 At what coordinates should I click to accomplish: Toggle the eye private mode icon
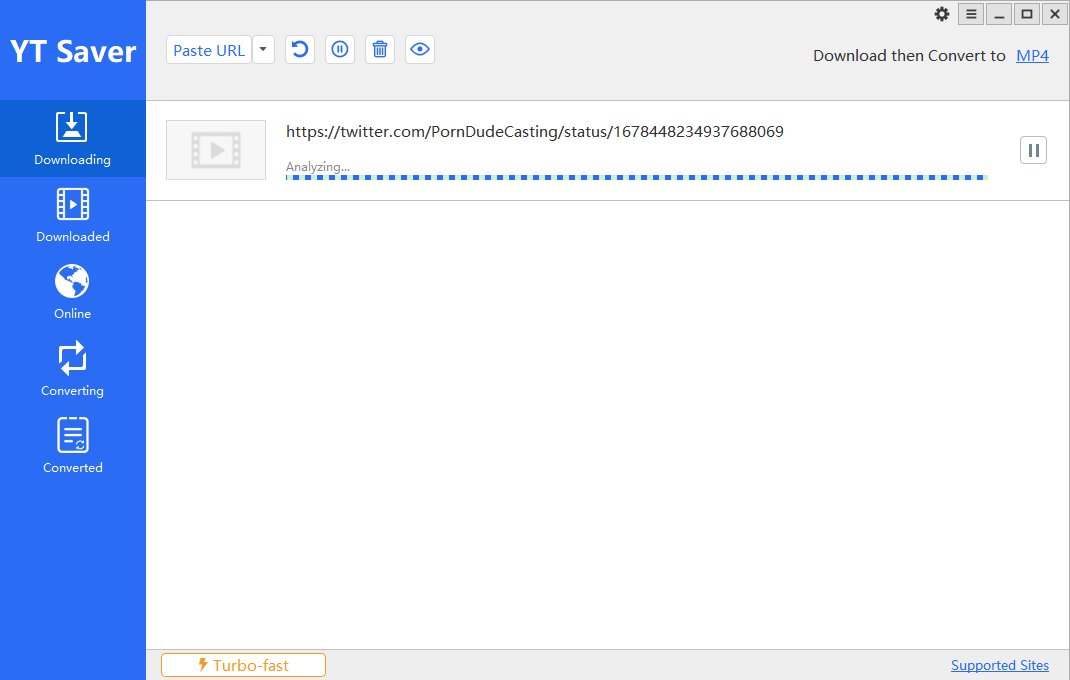[420, 50]
